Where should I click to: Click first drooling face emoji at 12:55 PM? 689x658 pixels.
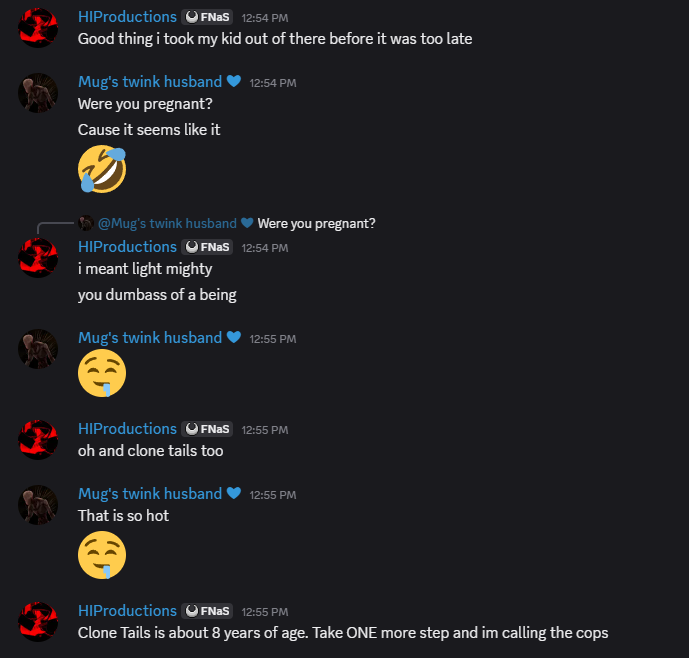click(x=102, y=373)
